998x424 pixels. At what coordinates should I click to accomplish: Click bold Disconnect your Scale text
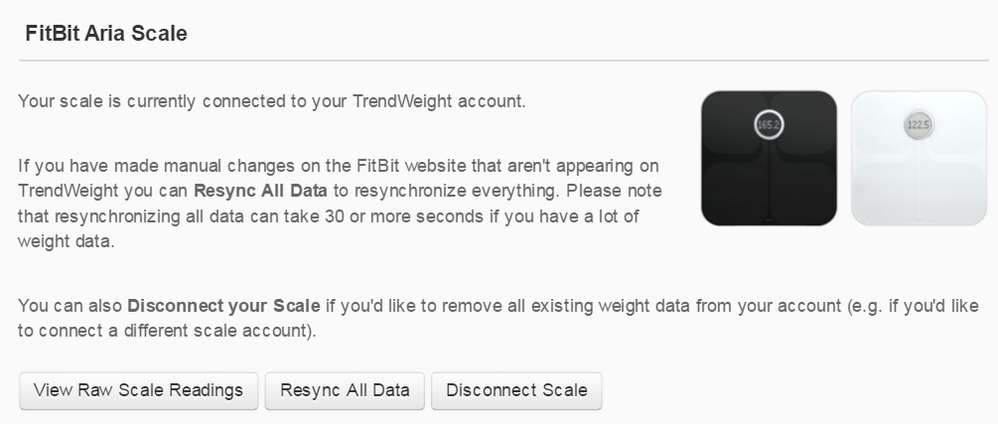(x=224, y=304)
